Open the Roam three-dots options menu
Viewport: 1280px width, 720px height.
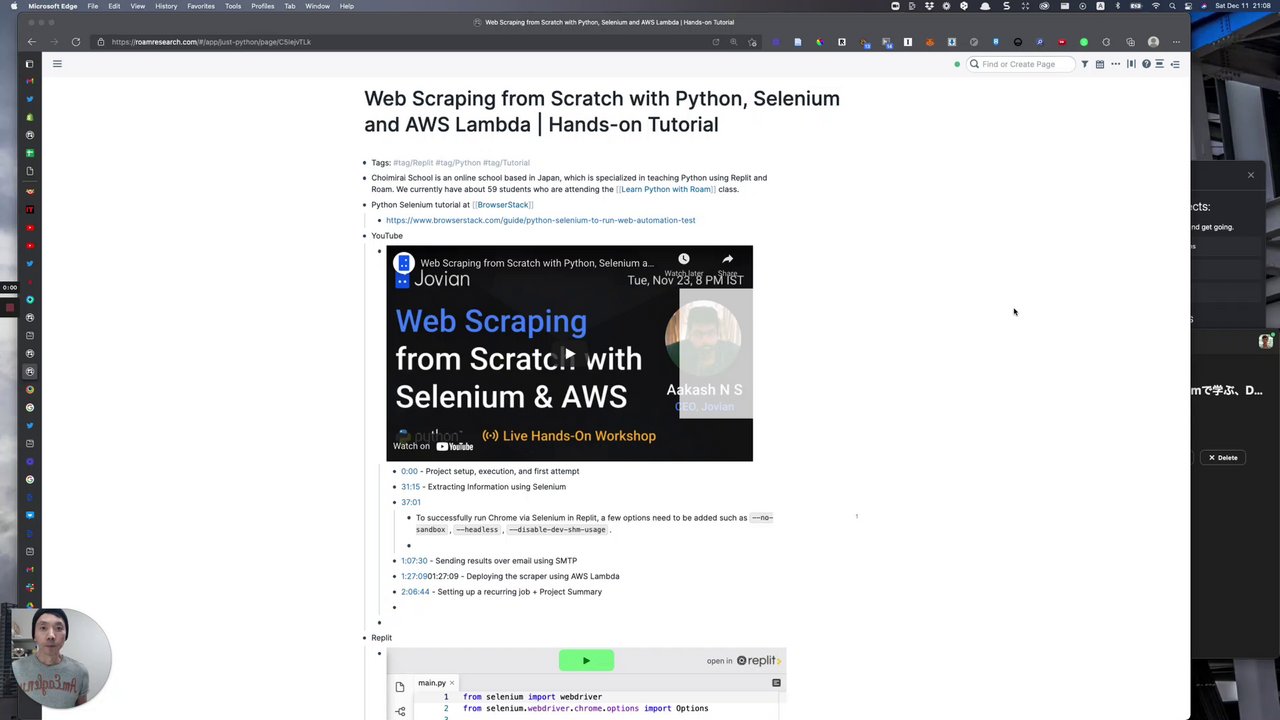pyautogui.click(x=1115, y=64)
